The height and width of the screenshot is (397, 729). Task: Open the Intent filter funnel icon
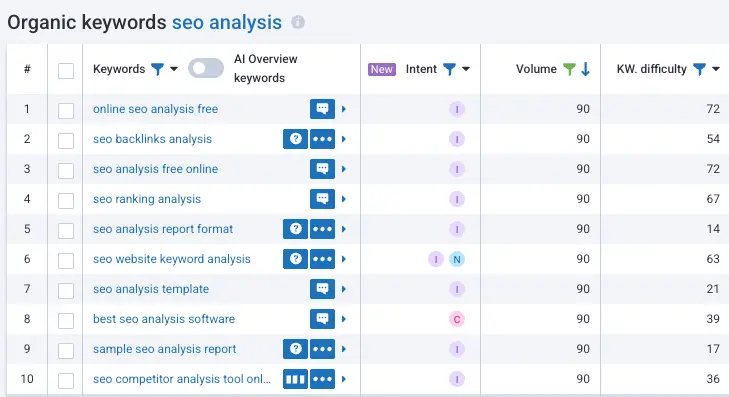(449, 69)
